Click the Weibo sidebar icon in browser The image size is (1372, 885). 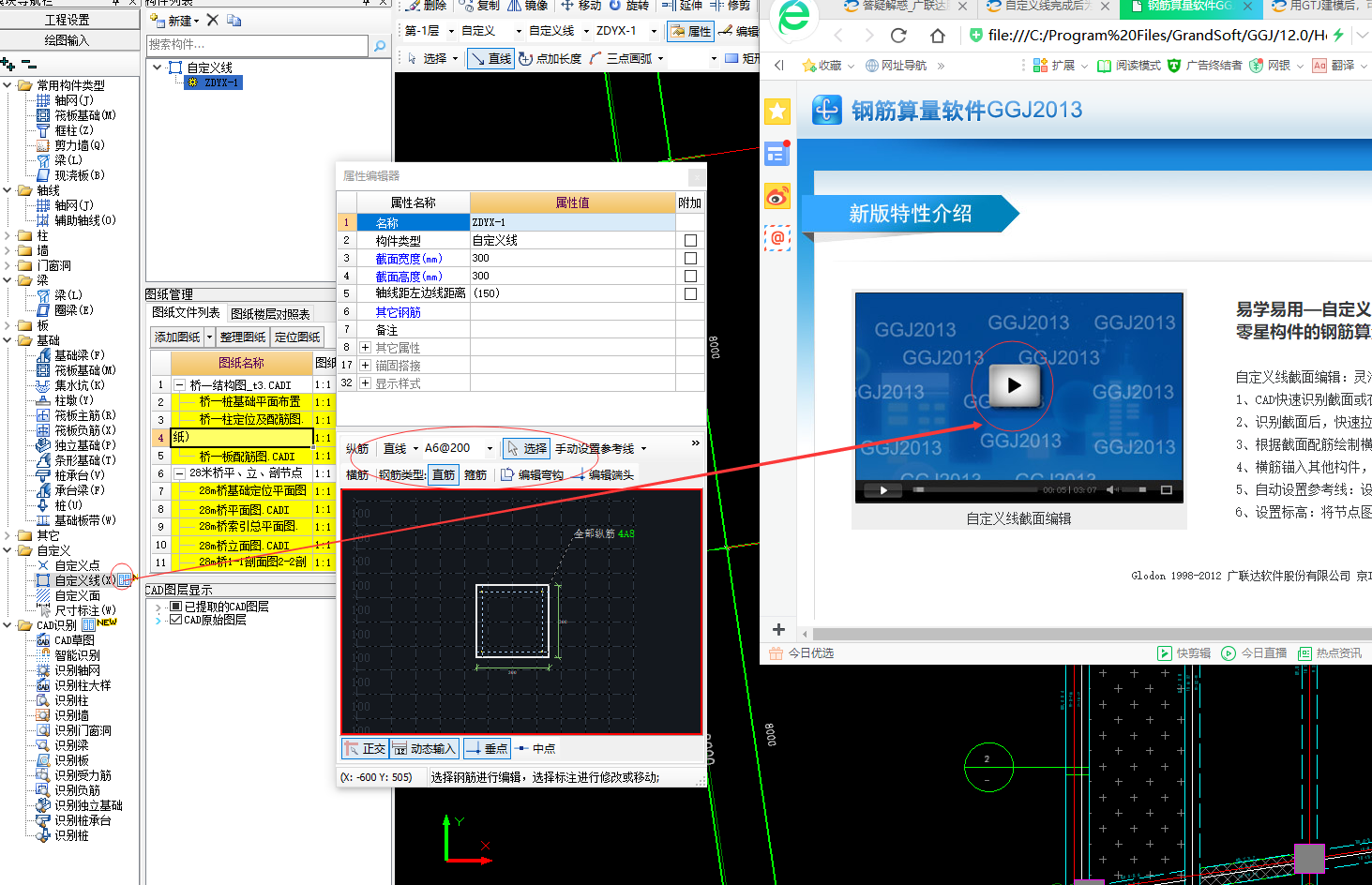[777, 197]
